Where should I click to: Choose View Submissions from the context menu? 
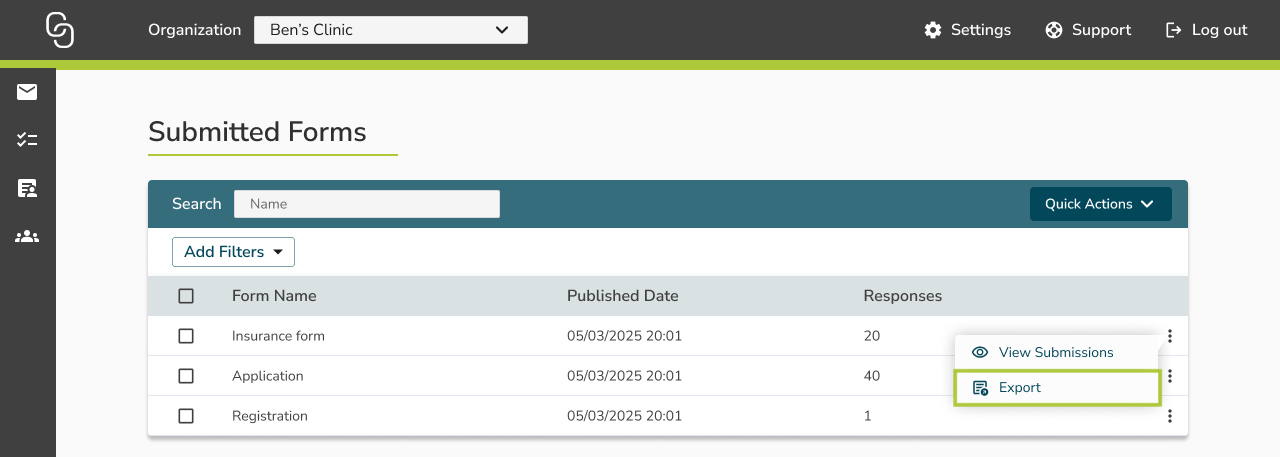[1055, 352]
